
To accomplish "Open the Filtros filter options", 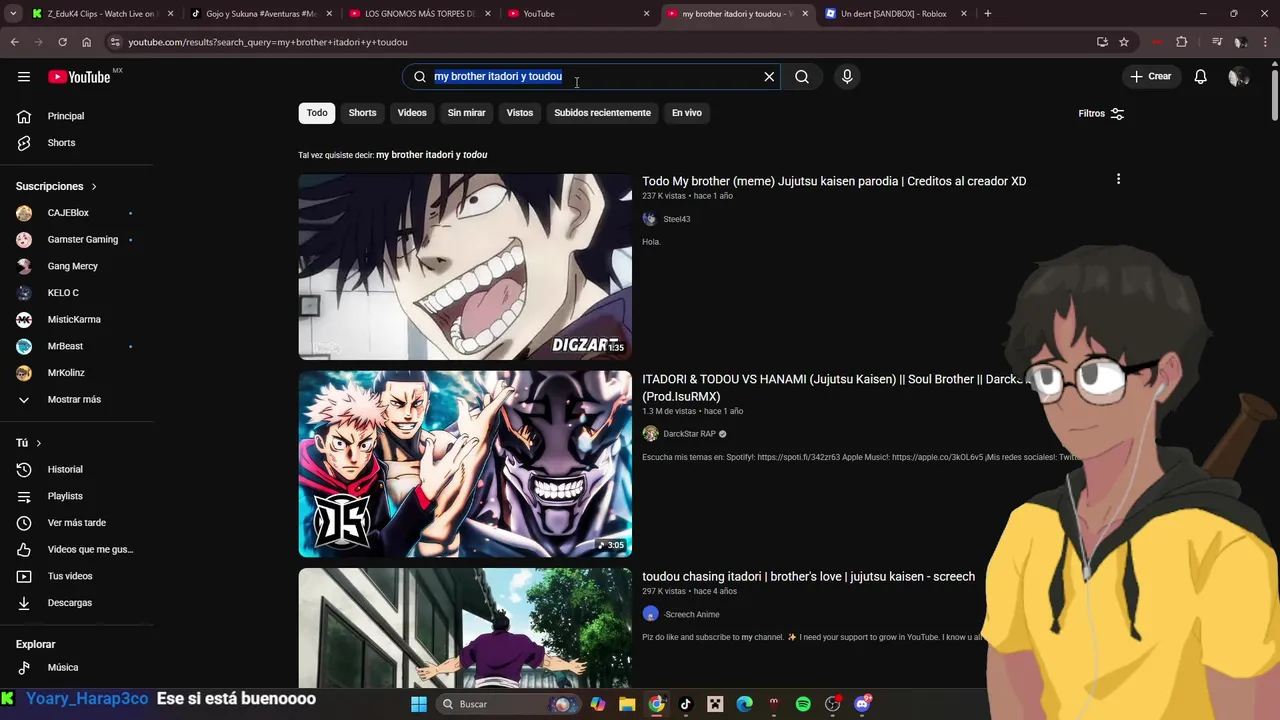I will 1101,114.
